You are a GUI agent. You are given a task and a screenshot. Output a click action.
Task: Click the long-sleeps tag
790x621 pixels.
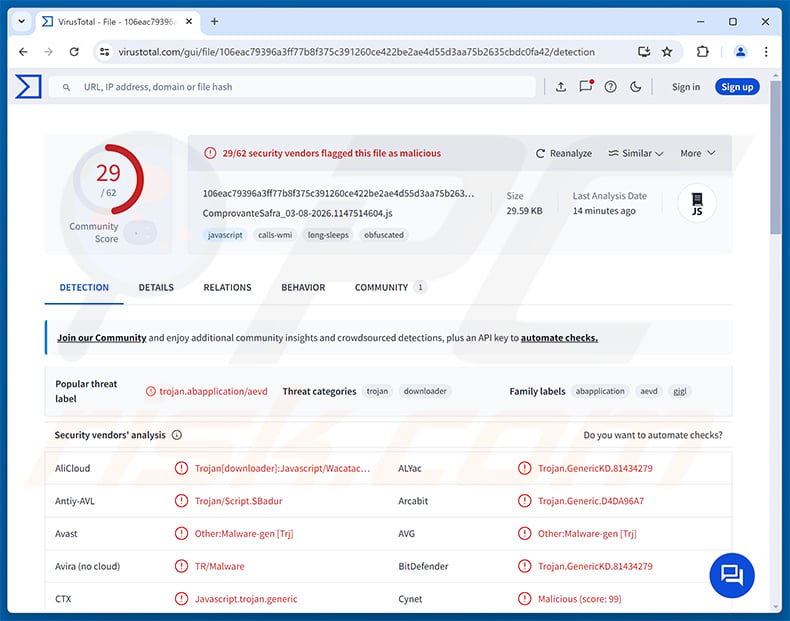pos(328,235)
